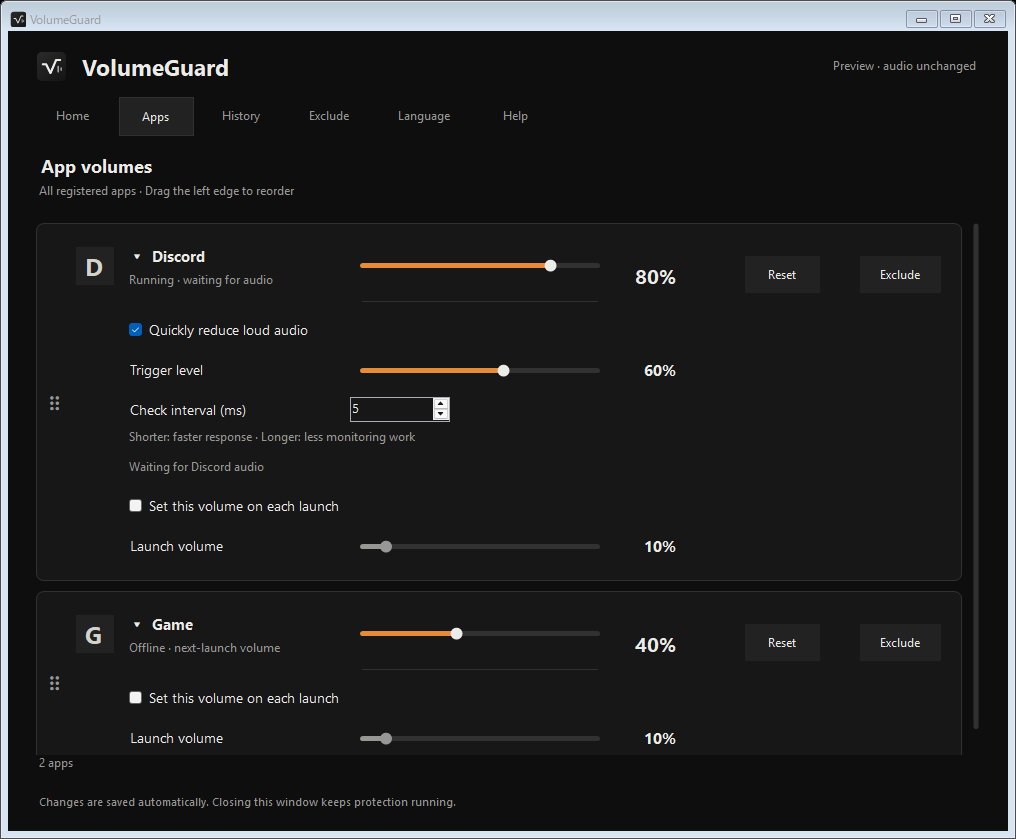
Task: Collapse the Discord card
Action: coord(137,257)
